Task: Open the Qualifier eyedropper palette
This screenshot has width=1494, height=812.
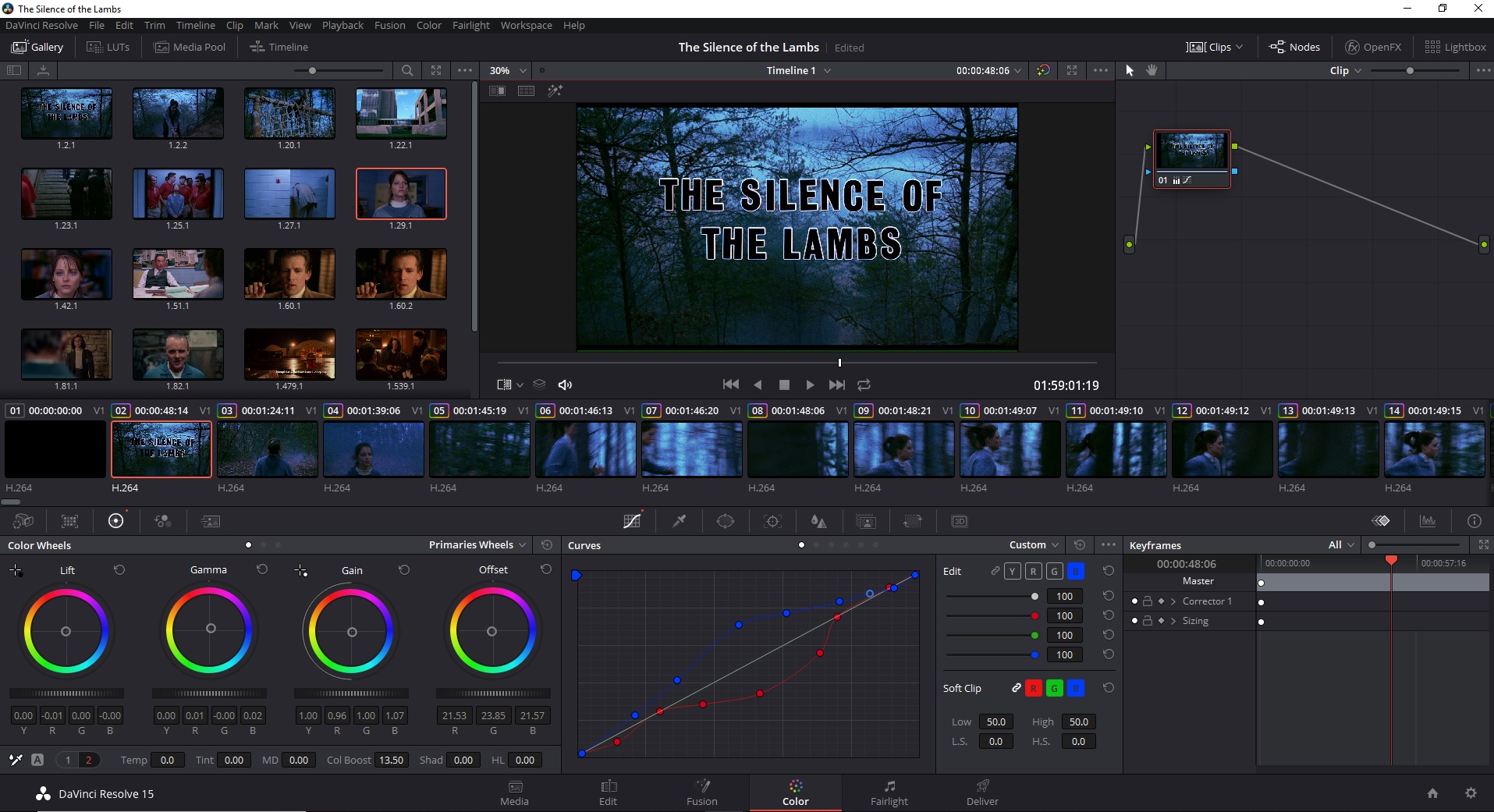Action: tap(680, 521)
